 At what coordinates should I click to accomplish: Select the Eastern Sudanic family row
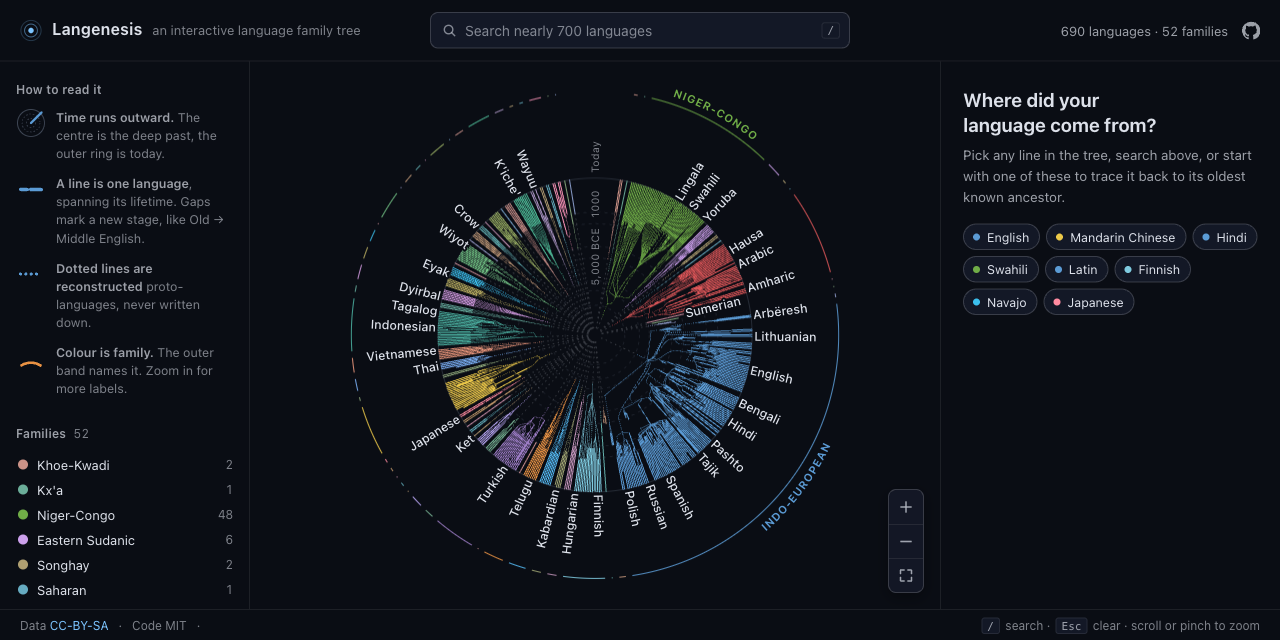coord(125,540)
